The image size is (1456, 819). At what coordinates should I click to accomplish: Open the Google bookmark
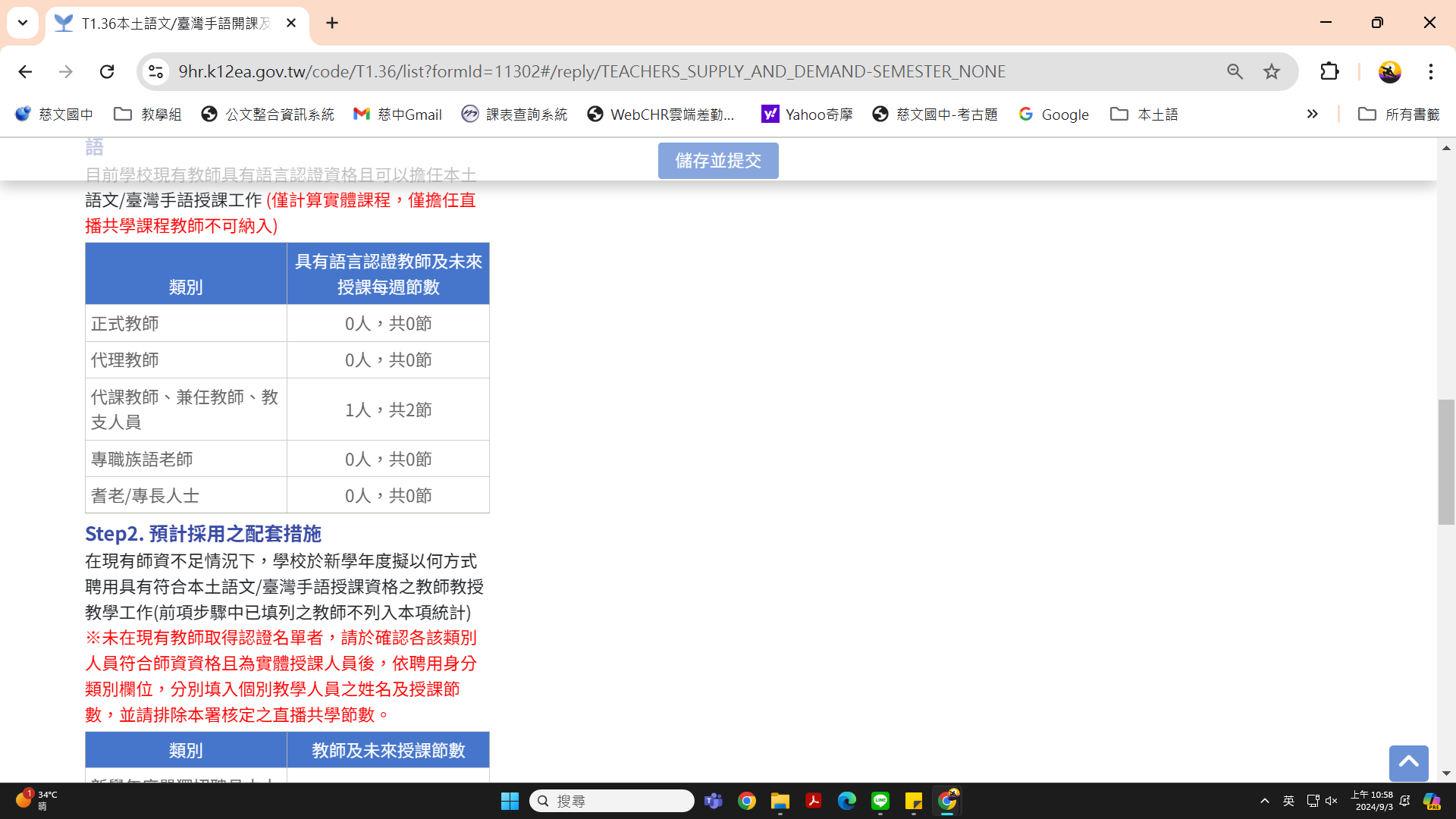1054,114
